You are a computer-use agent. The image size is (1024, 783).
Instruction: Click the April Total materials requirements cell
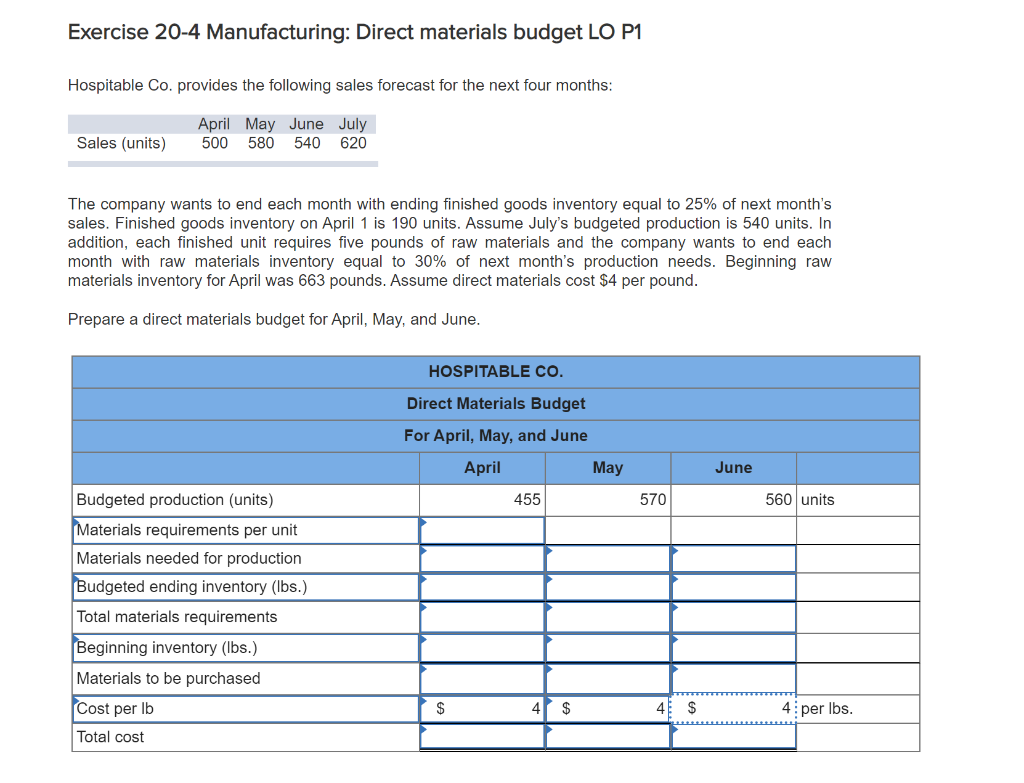[x=482, y=618]
